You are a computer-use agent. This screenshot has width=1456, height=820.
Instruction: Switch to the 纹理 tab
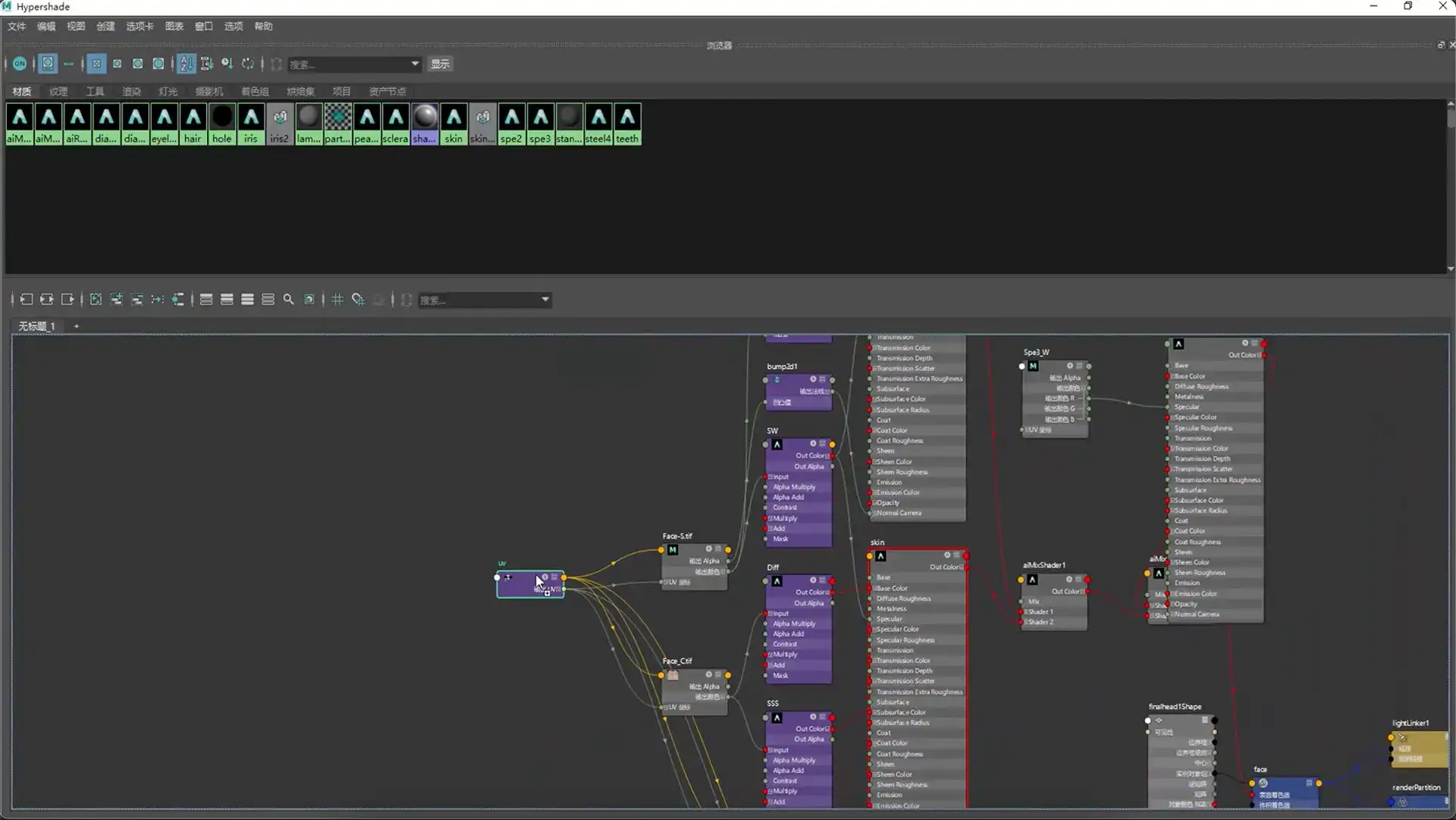pos(58,92)
